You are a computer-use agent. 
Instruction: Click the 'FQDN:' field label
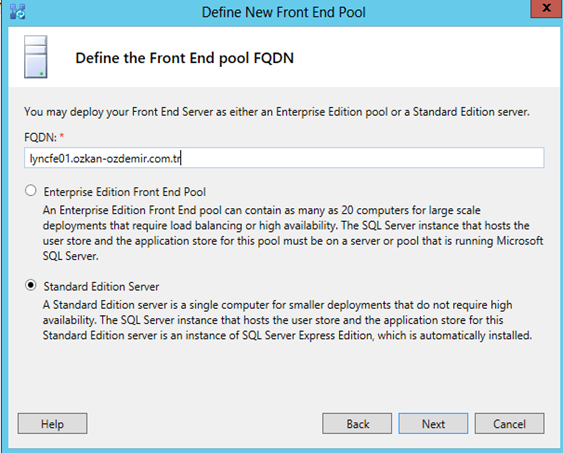(x=40, y=137)
